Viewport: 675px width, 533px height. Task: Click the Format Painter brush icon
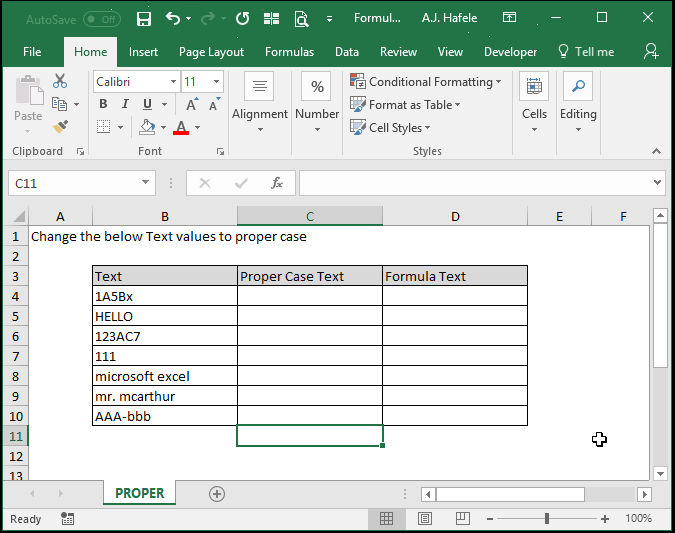point(60,127)
